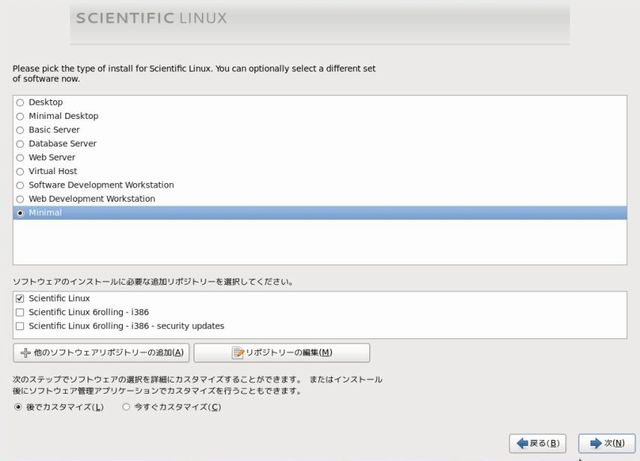Click the plus icon to add repositories
640x461 pixels.
click(x=26, y=352)
